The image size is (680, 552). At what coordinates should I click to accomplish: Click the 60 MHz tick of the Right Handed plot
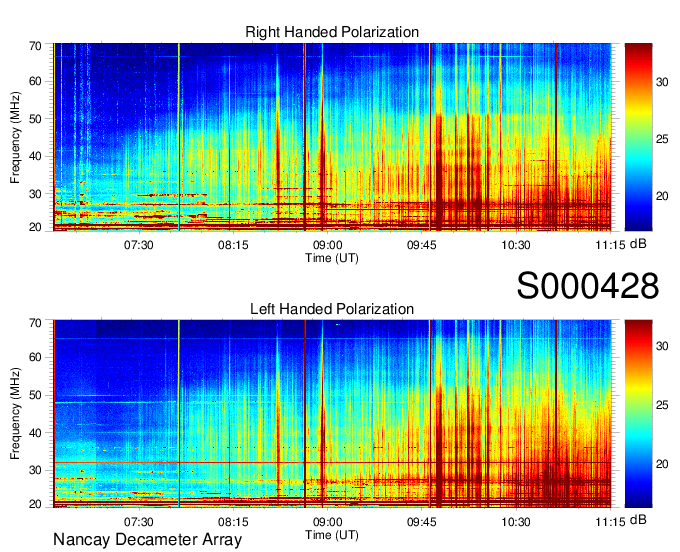click(35, 81)
